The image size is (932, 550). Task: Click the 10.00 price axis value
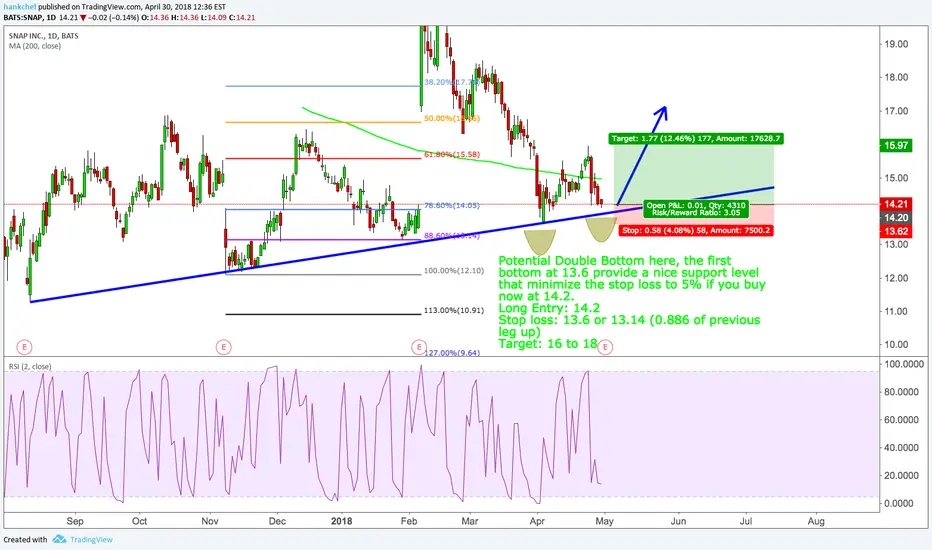[896, 345]
